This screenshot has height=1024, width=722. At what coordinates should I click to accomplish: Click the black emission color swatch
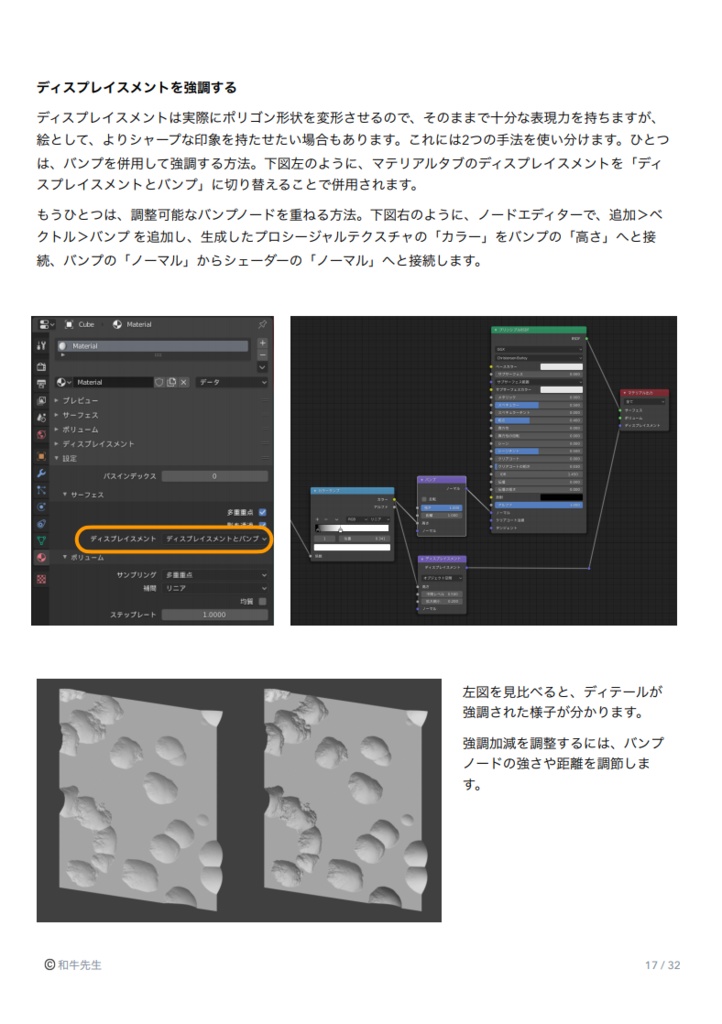[x=561, y=497]
